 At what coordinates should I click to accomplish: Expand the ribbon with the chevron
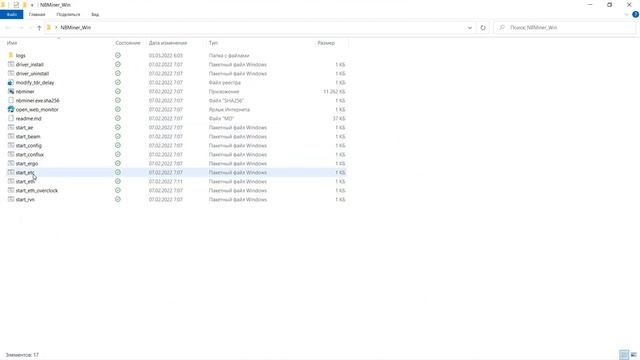(627, 15)
